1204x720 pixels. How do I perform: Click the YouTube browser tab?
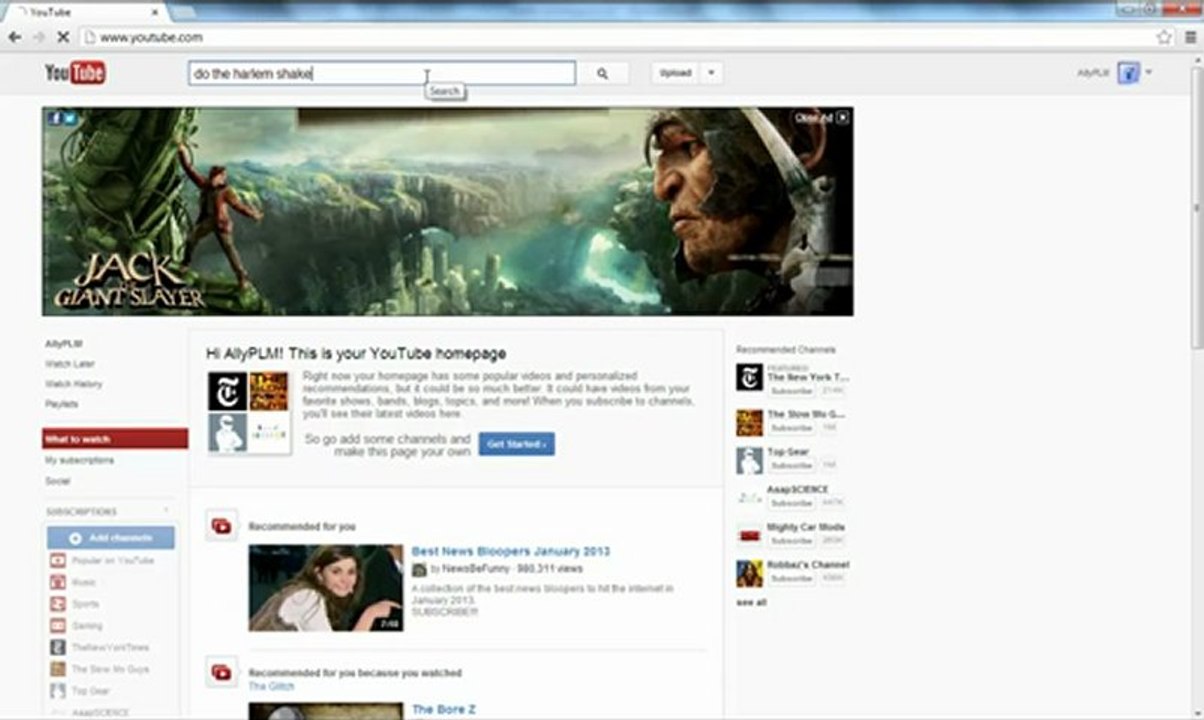point(85,11)
